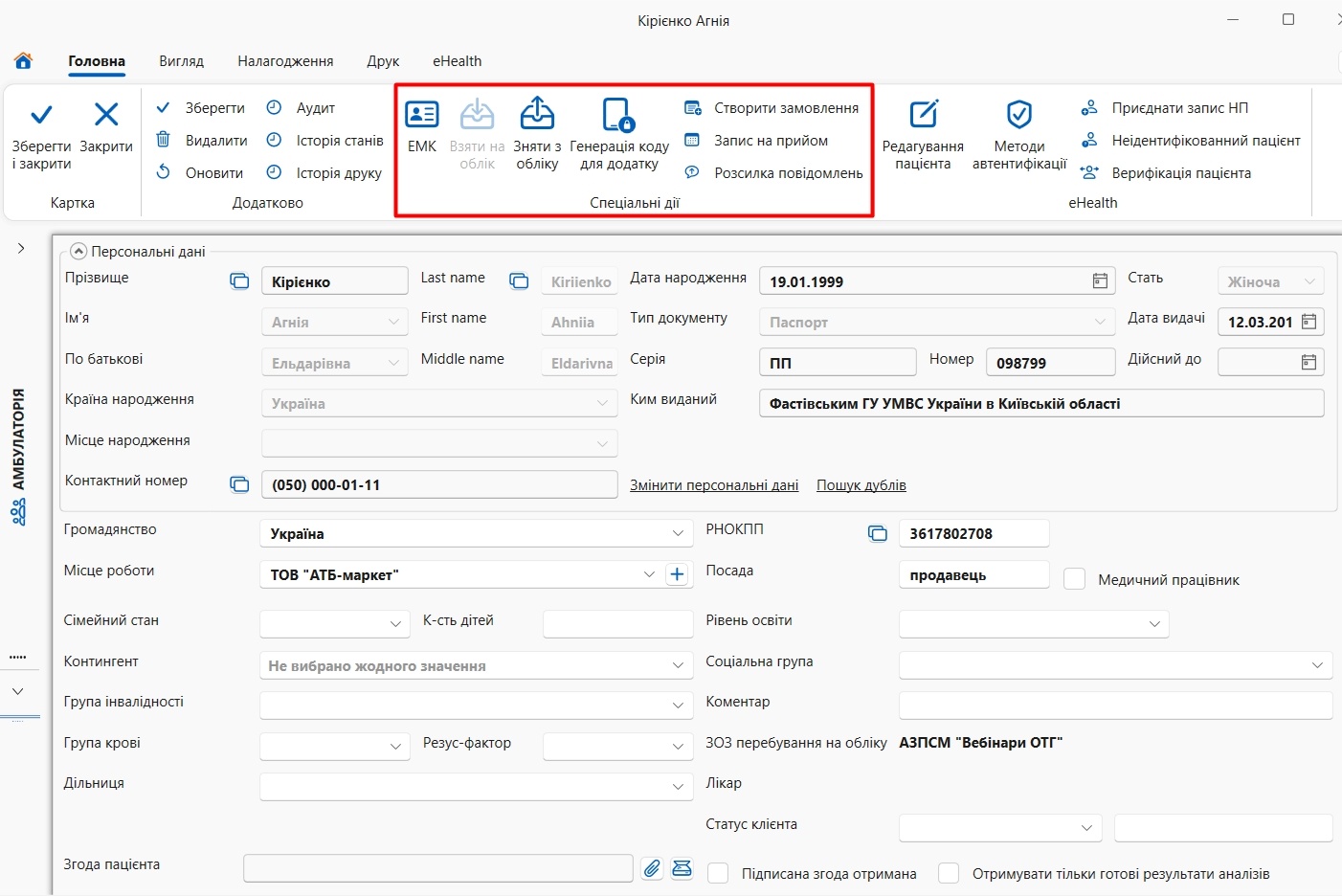1342x896 pixels.
Task: Click the Історія станів clock icon
Action: [x=274, y=140]
